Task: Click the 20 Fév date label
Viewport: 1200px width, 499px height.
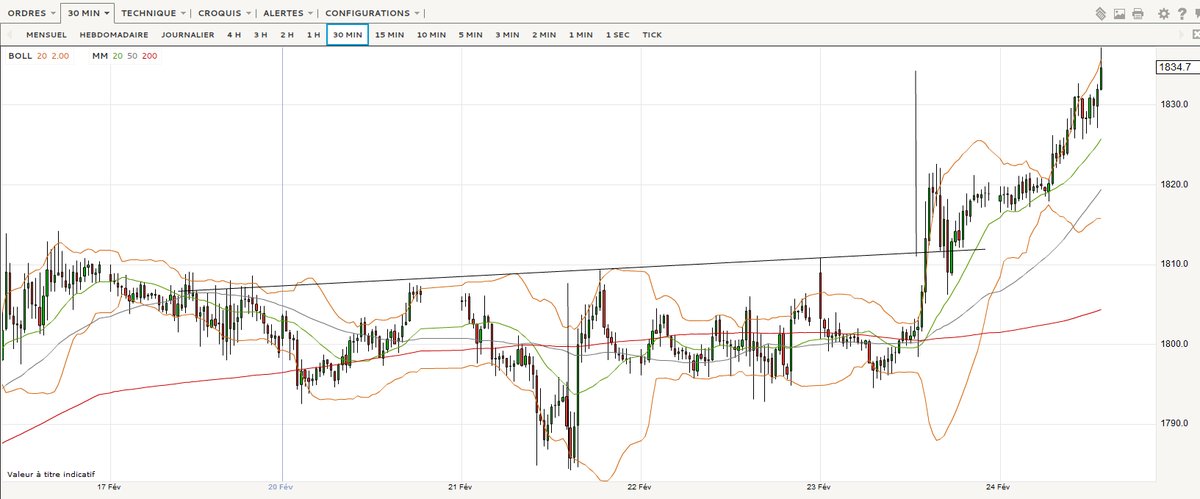Action: pyautogui.click(x=281, y=488)
